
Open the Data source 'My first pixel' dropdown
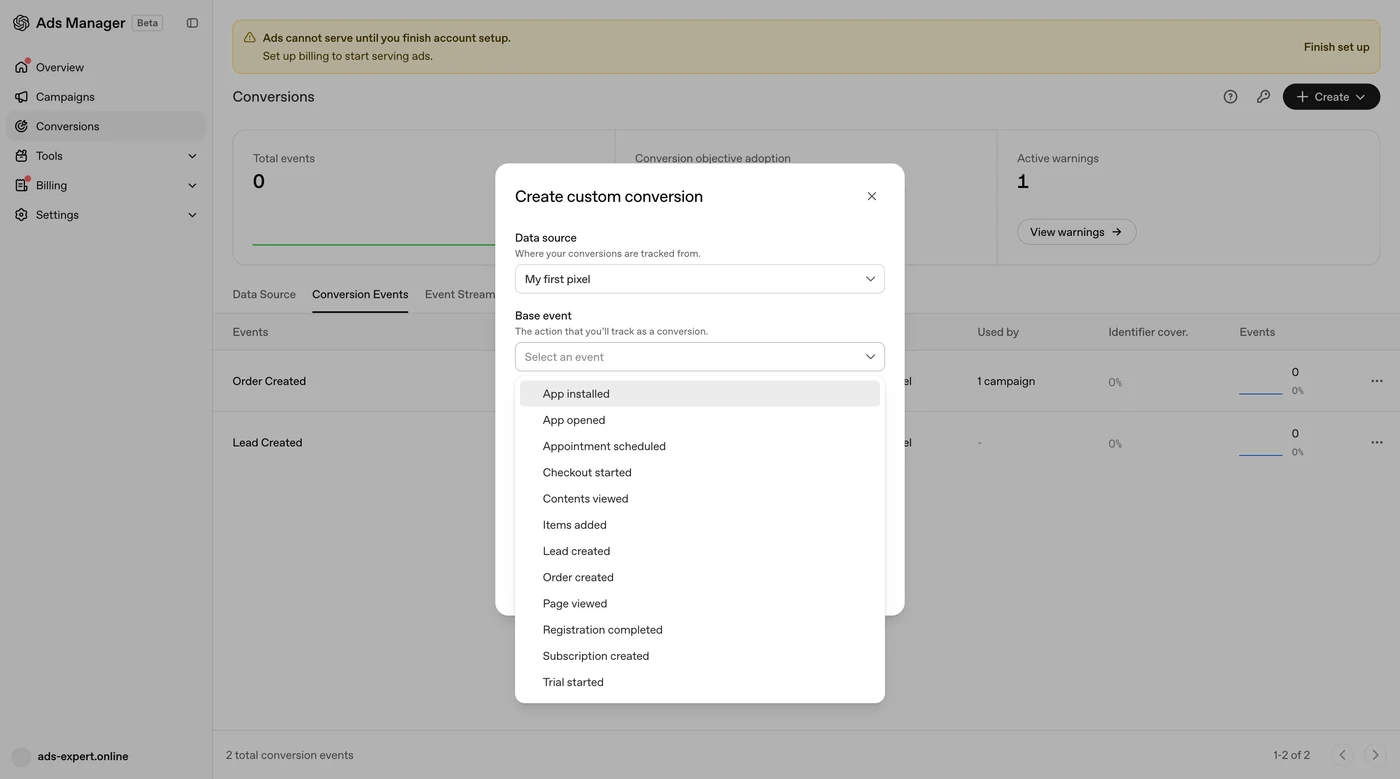[700, 279]
